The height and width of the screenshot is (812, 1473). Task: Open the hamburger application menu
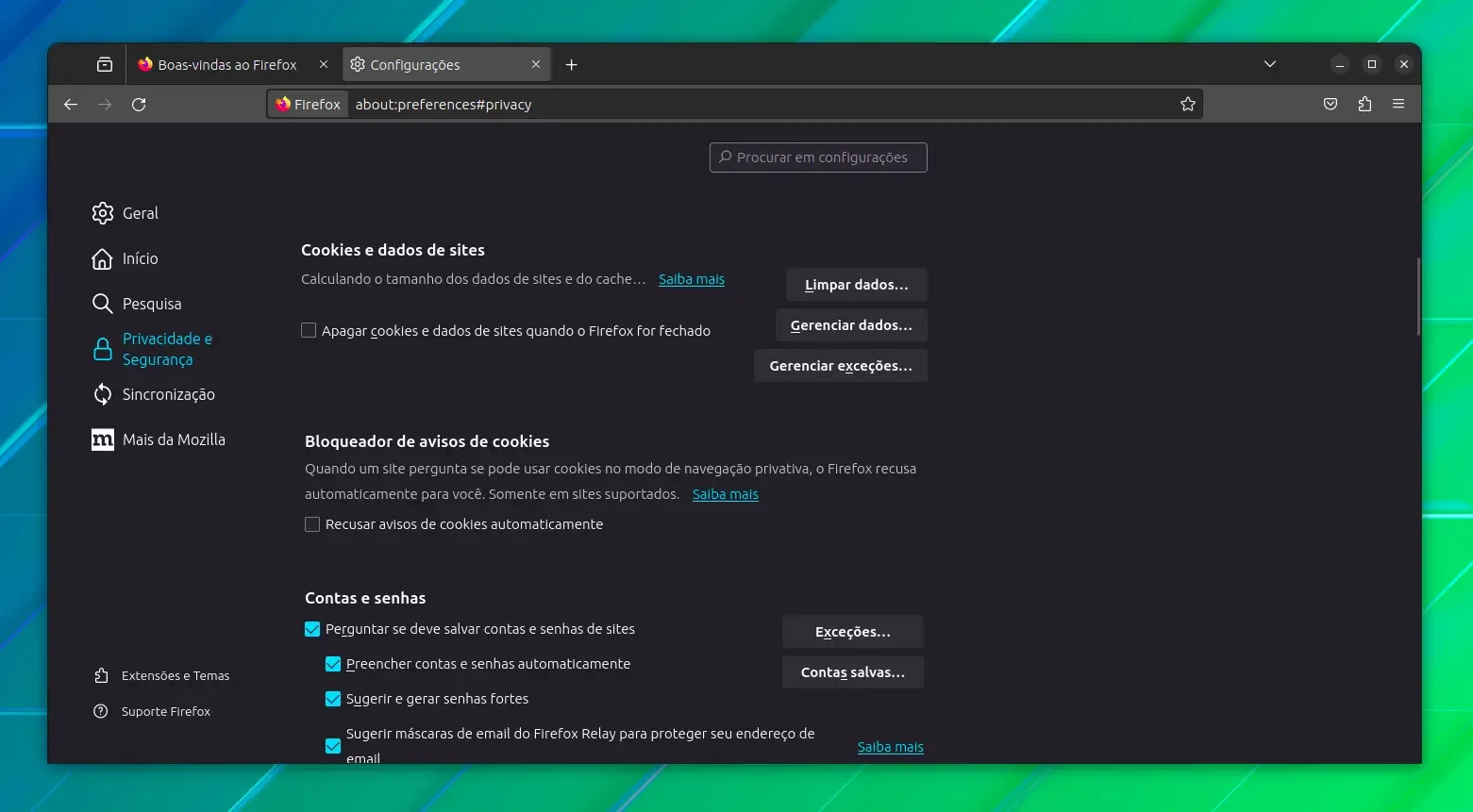pos(1398,105)
